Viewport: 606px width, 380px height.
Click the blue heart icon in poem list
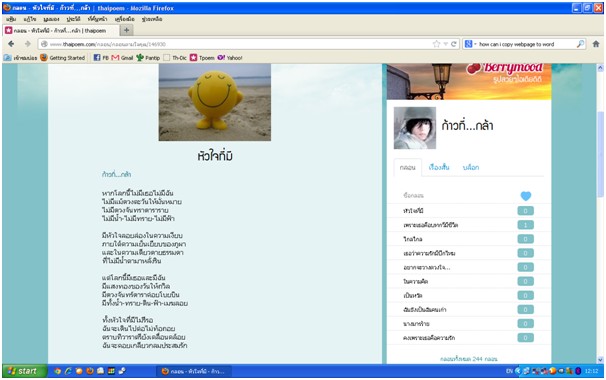coord(526,196)
